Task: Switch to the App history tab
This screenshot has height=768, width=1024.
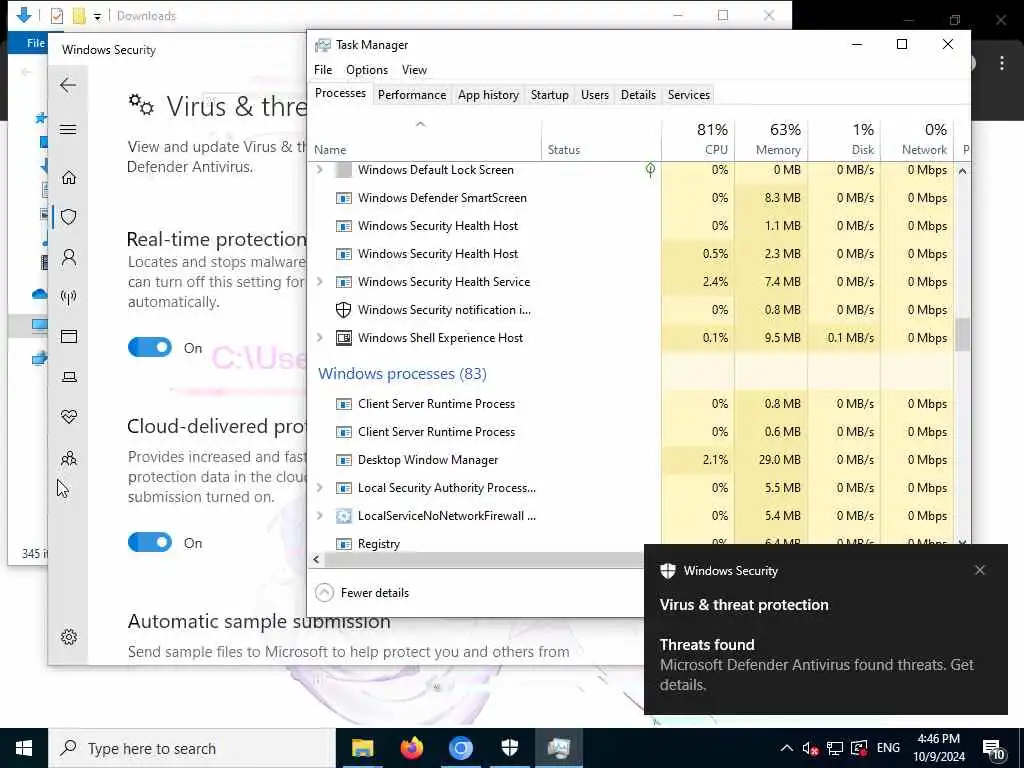Action: 488,95
